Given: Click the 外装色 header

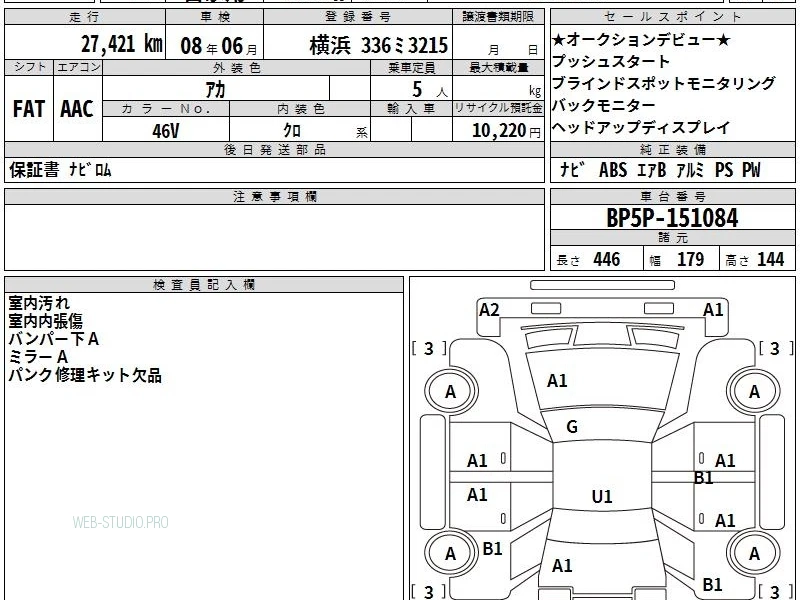Looking at the screenshot, I should coord(237,67).
